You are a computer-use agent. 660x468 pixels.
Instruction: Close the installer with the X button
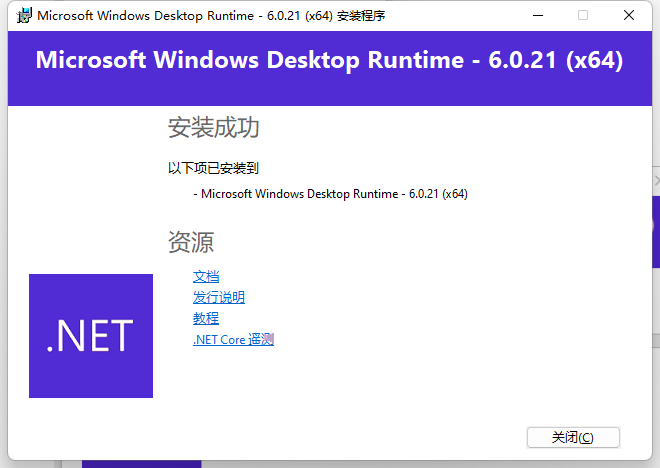pos(629,16)
